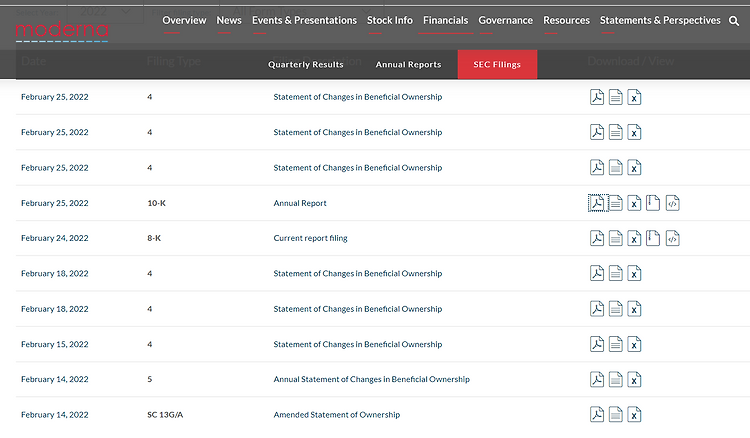Open the PDF icon for the SC 13G/A filing

597,415
